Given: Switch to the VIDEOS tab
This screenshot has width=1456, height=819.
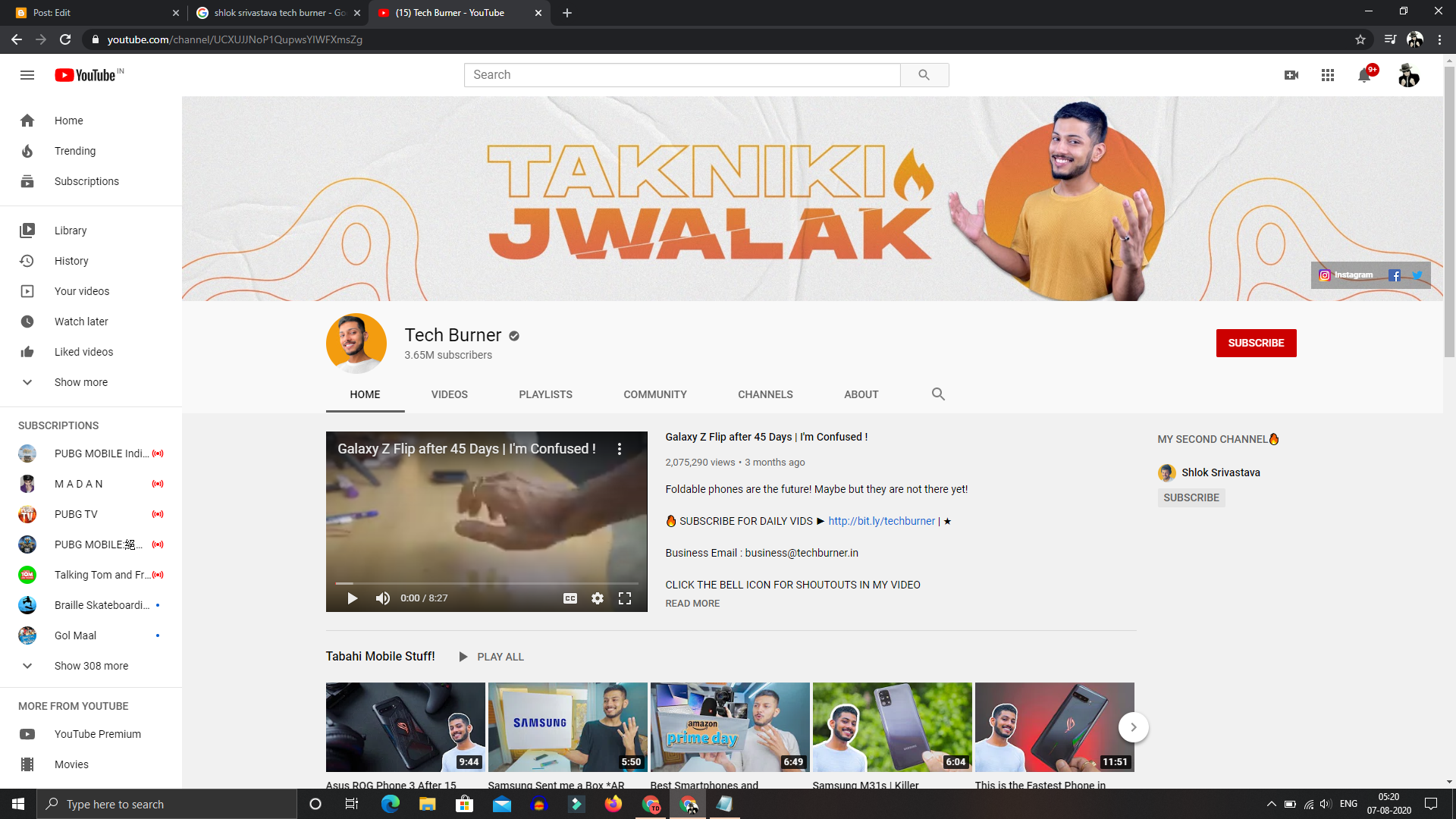Looking at the screenshot, I should coord(449,394).
